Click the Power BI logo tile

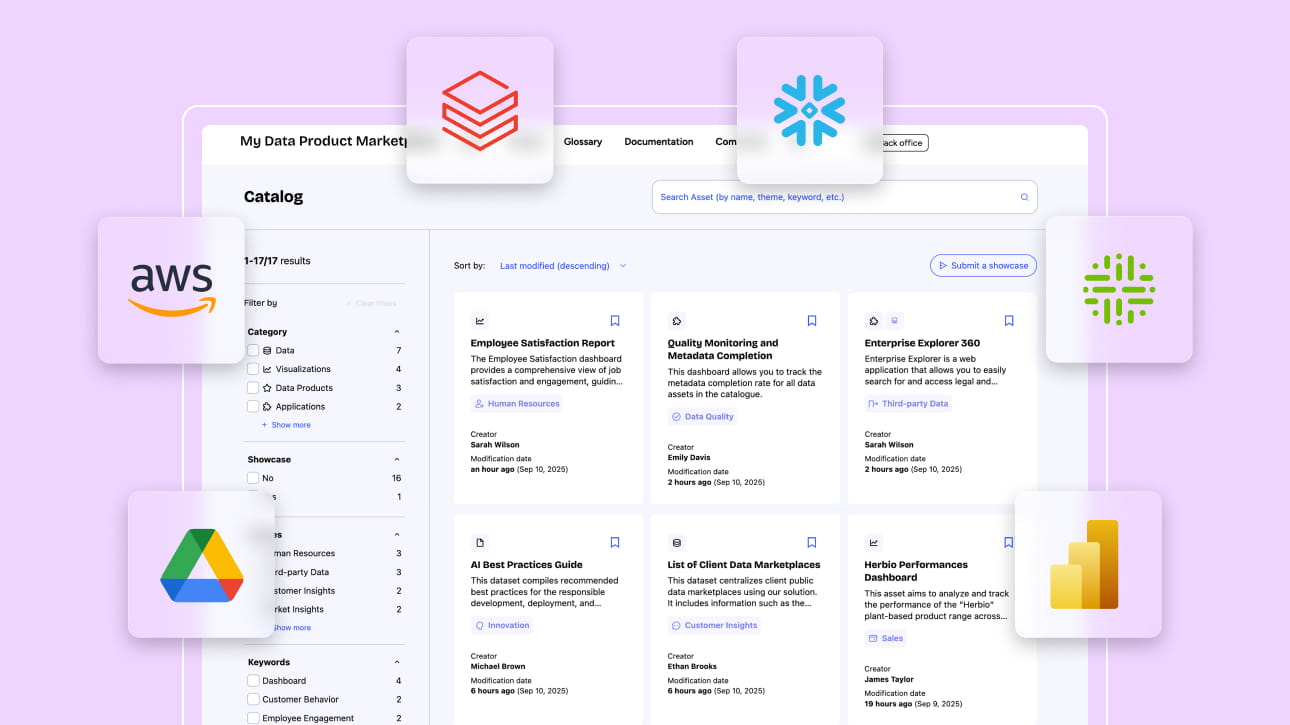[x=1088, y=565]
